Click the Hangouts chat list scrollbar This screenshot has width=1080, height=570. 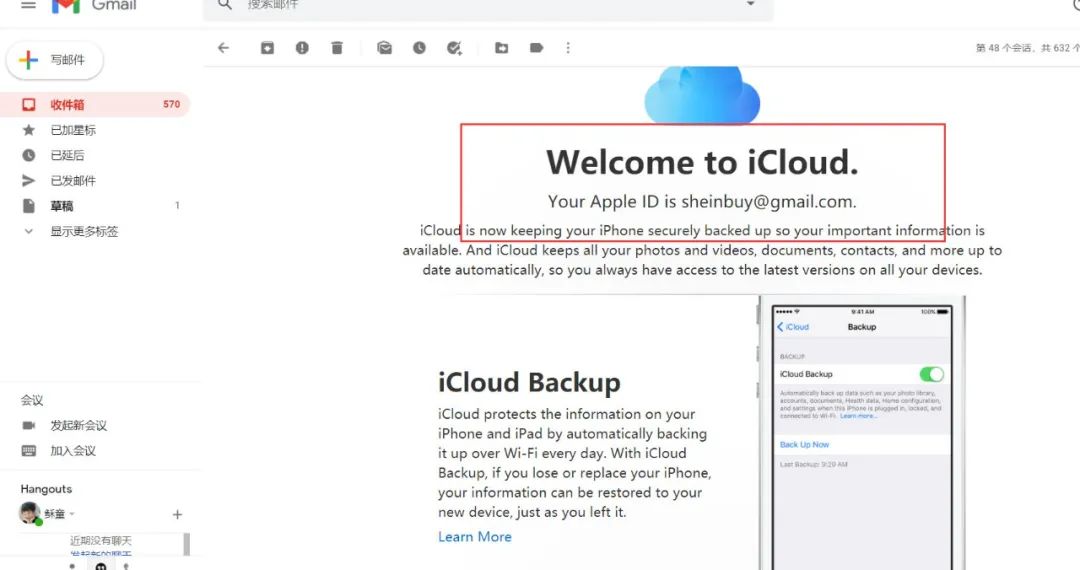pos(187,544)
